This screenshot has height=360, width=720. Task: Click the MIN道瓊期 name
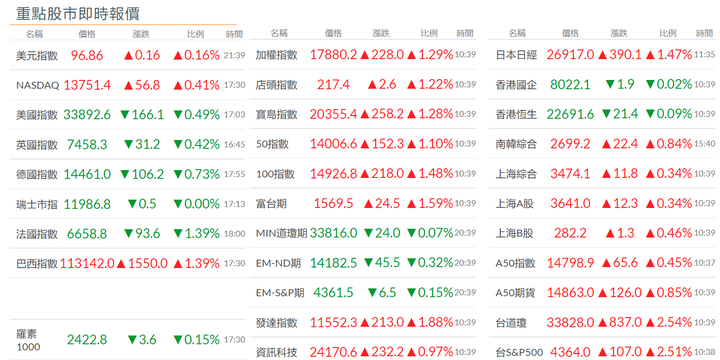tap(281, 233)
